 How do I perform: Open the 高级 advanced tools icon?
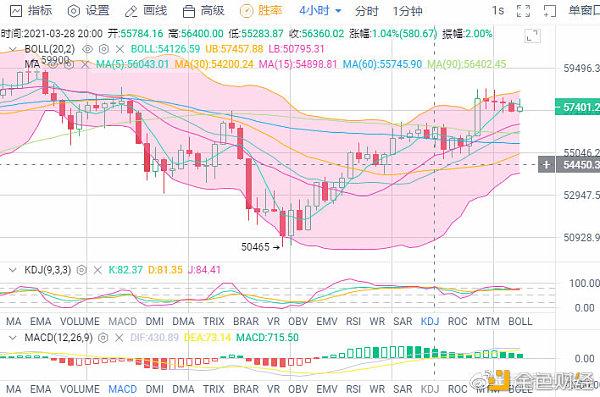[x=189, y=11]
